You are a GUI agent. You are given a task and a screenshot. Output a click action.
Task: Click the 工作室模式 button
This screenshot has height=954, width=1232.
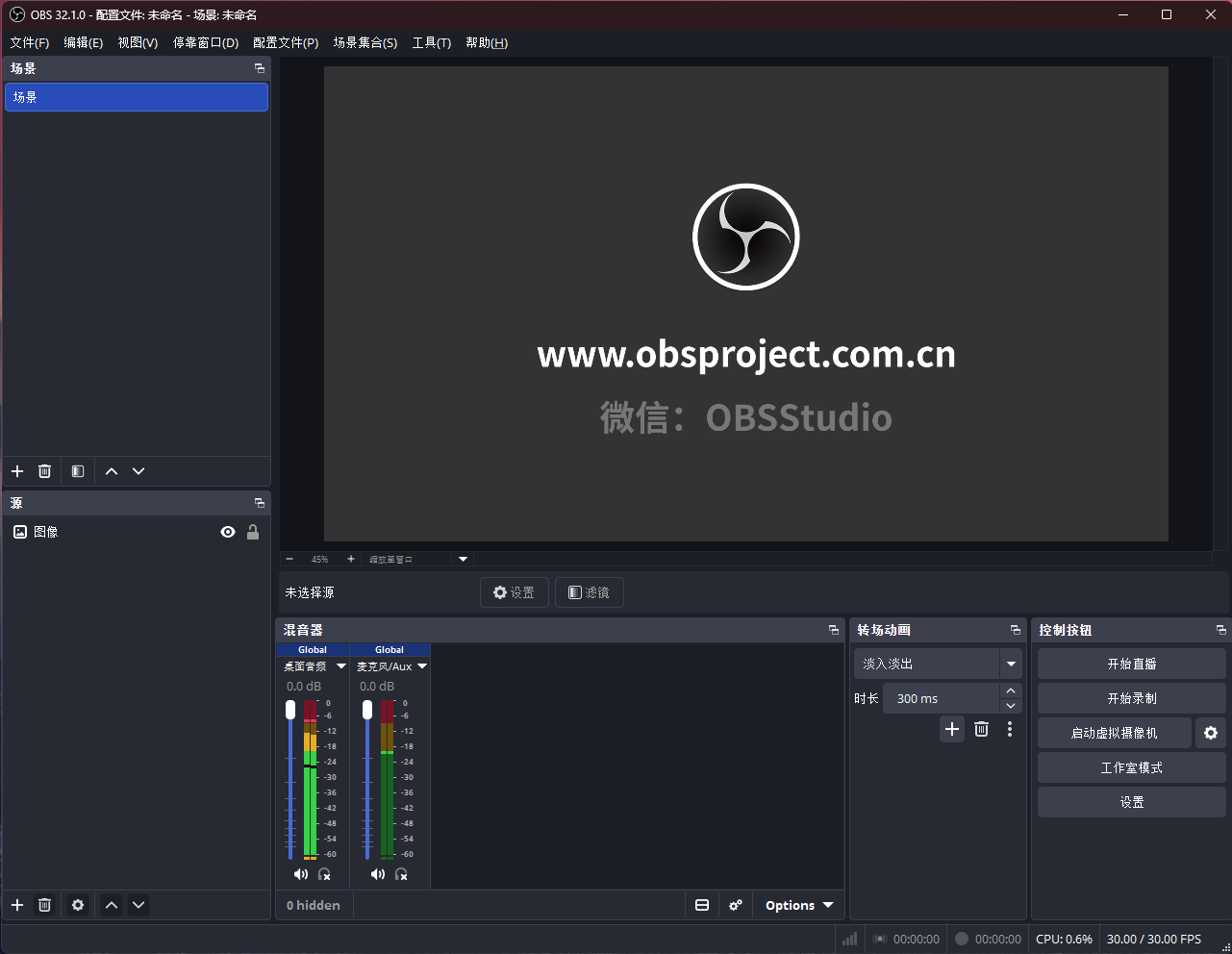pos(1131,767)
